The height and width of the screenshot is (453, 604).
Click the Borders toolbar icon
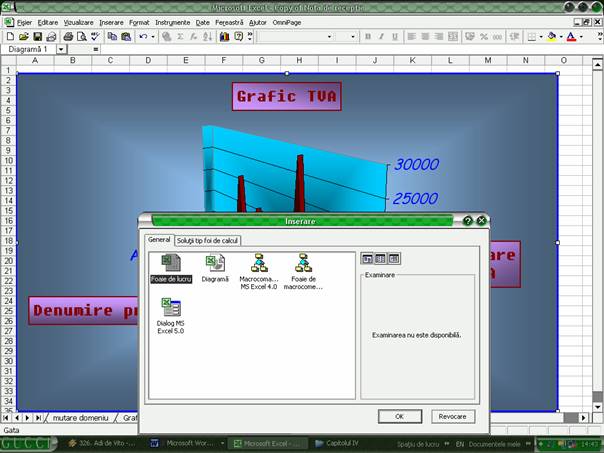pyautogui.click(x=532, y=37)
